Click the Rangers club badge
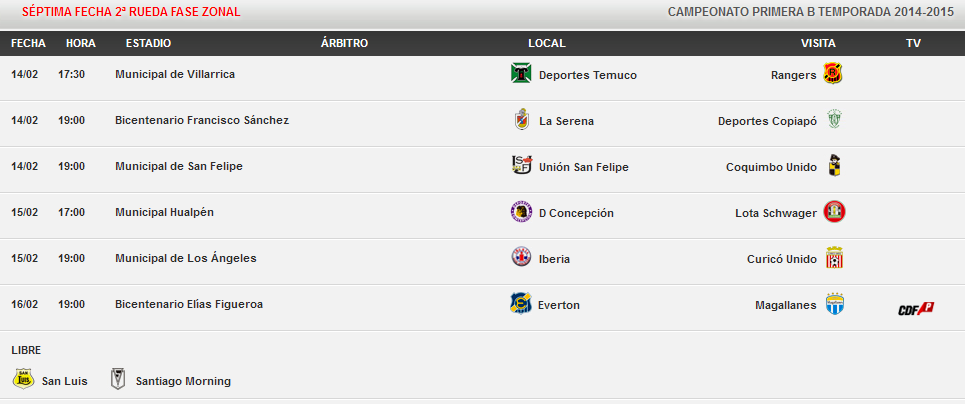Viewport: 965px width, 404px height. [833, 73]
